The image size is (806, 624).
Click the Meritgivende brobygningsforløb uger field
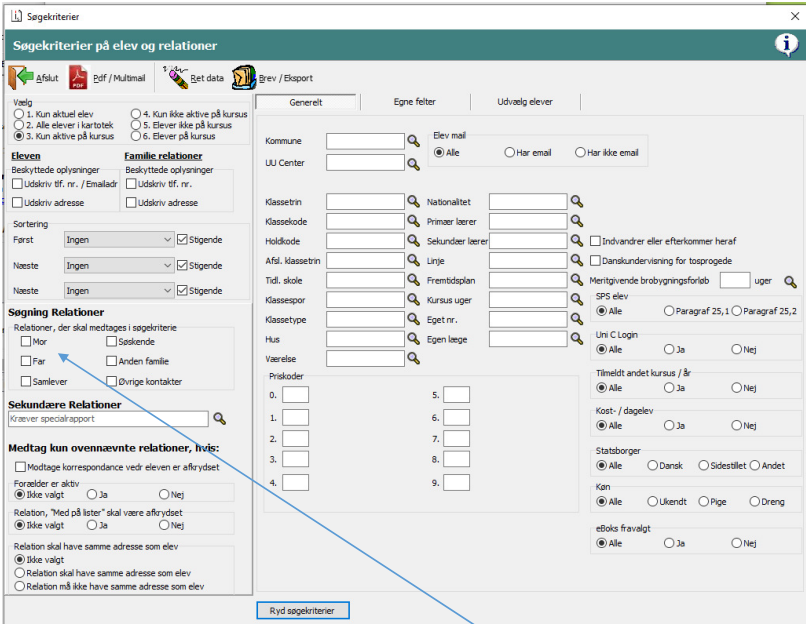pyautogui.click(x=735, y=281)
